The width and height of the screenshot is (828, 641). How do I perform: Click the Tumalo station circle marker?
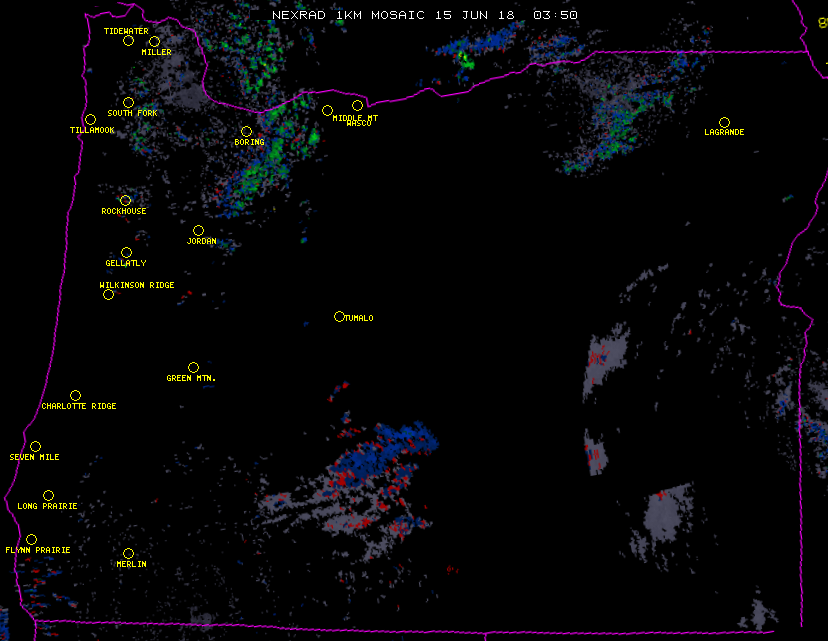coord(339,317)
